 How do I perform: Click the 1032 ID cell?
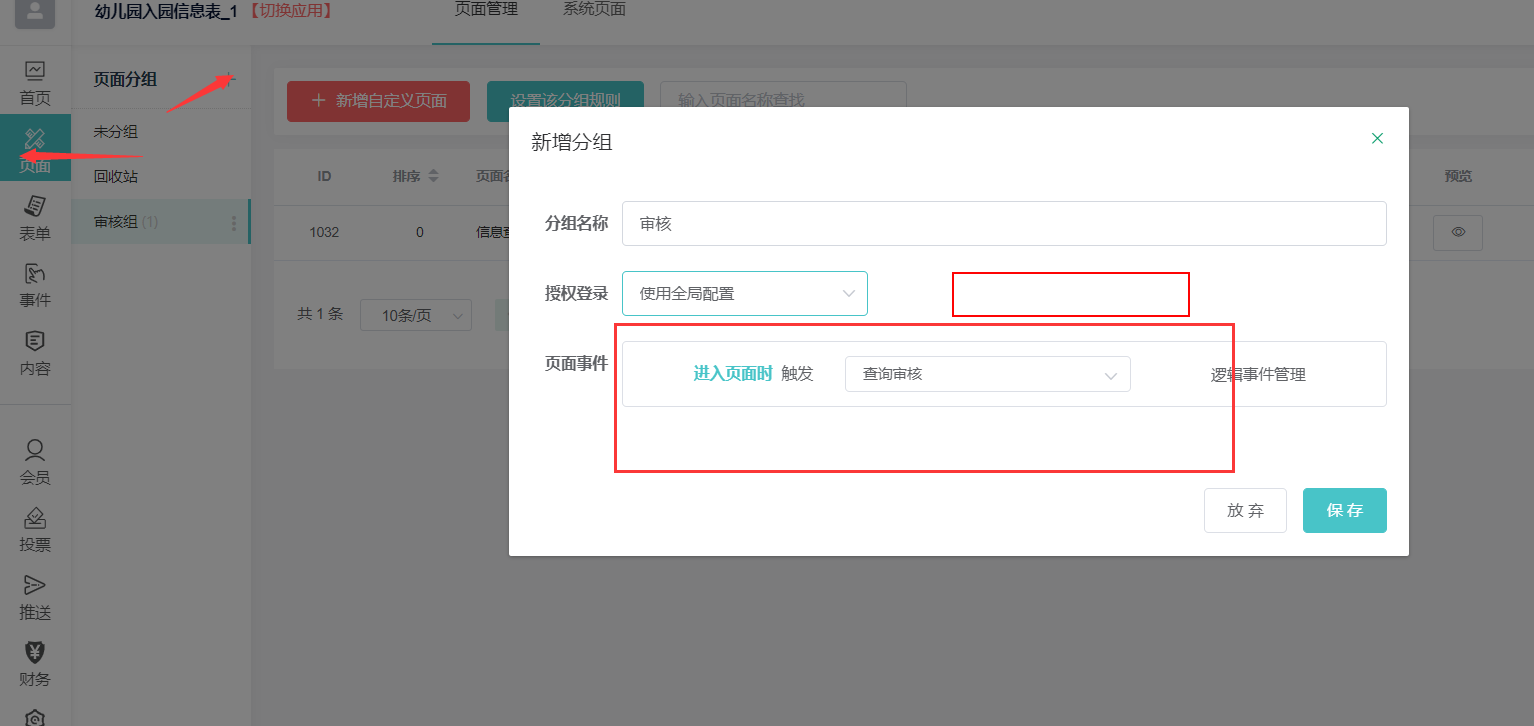(x=324, y=232)
